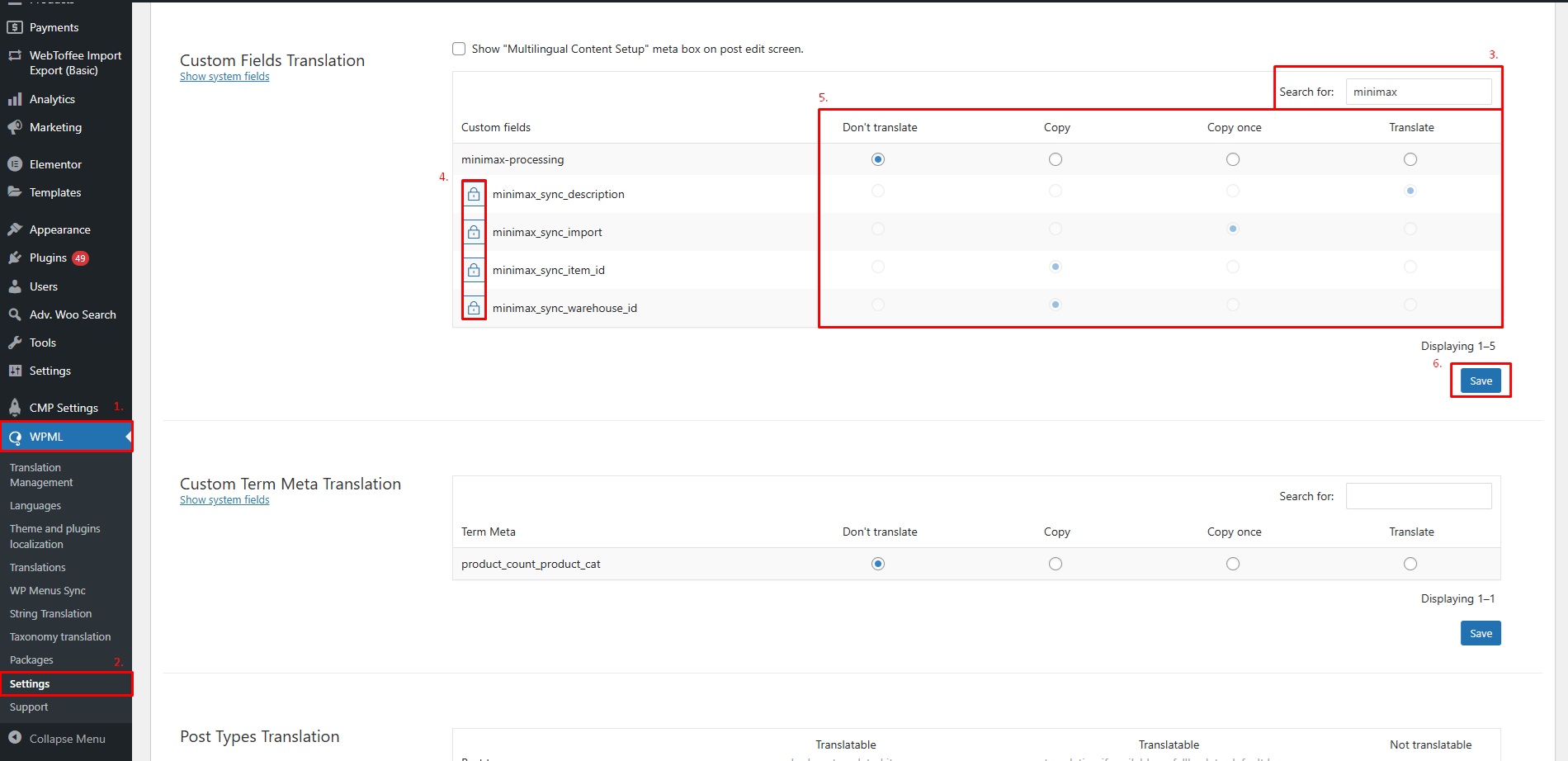The image size is (1568, 761).
Task: Click the lock icon beside minimax_sync_description
Action: (x=474, y=195)
